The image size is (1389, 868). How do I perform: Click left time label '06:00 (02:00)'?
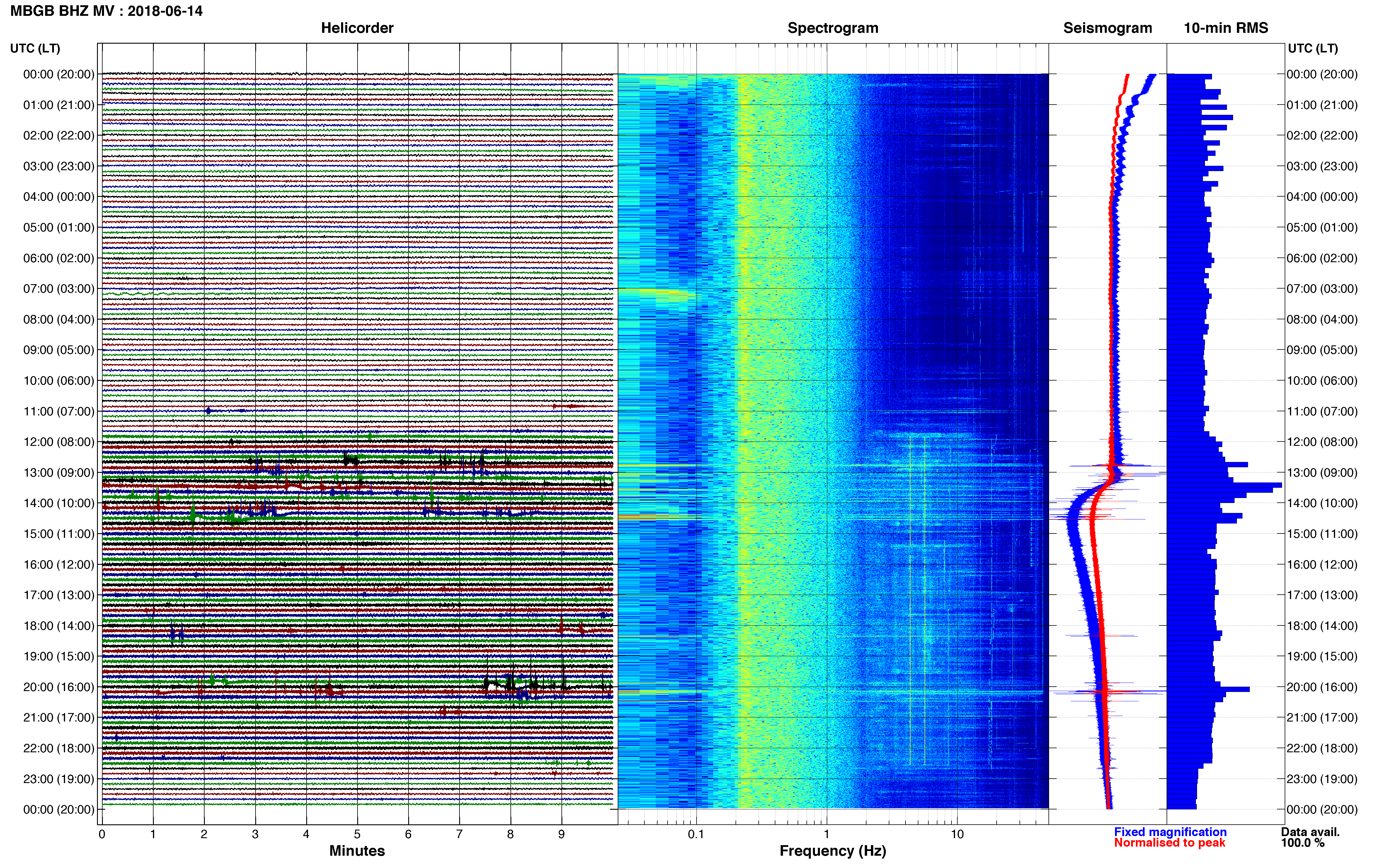59,258
